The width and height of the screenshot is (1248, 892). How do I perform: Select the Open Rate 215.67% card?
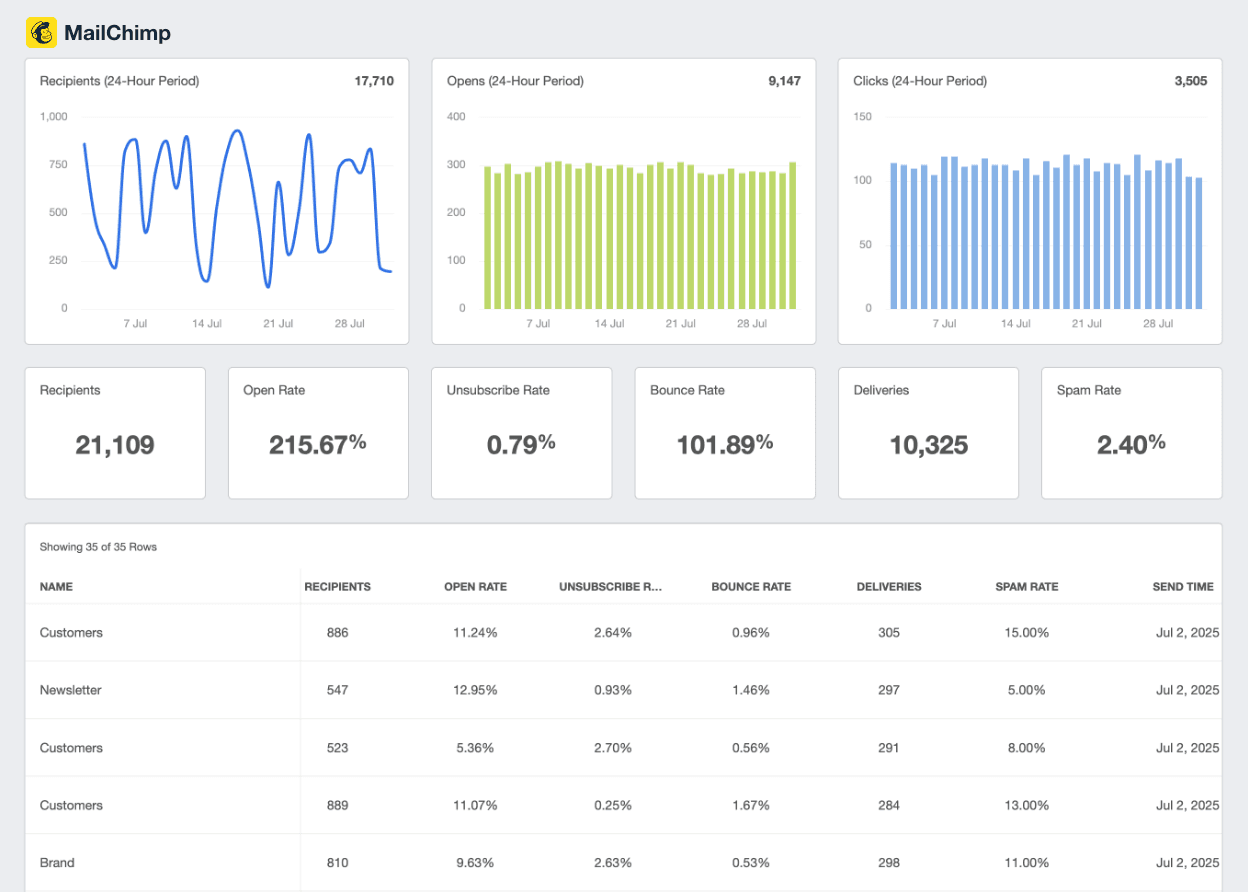(318, 432)
